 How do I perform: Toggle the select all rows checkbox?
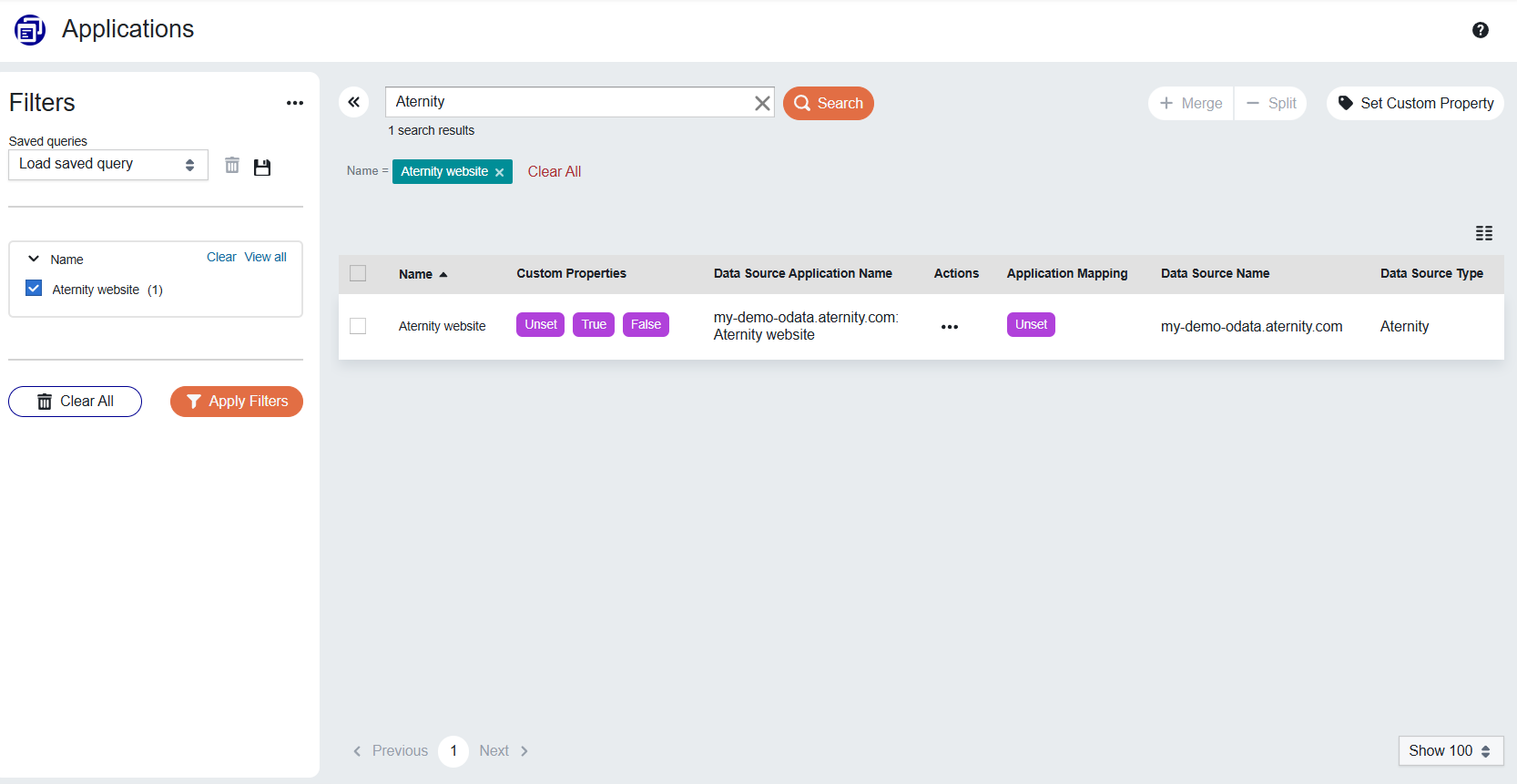pos(358,273)
